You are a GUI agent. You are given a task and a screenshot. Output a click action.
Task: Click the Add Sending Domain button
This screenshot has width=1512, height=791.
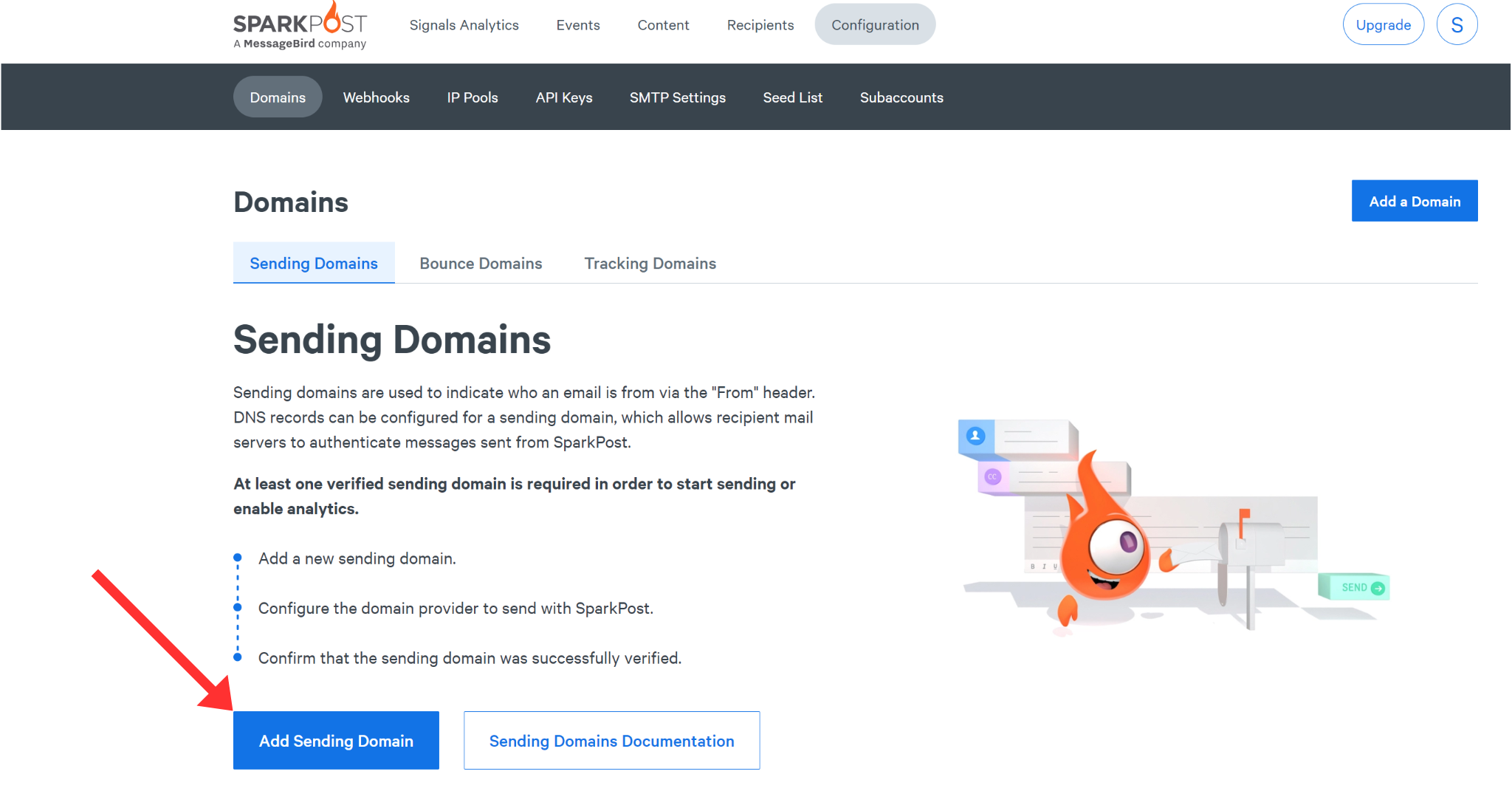(x=336, y=740)
